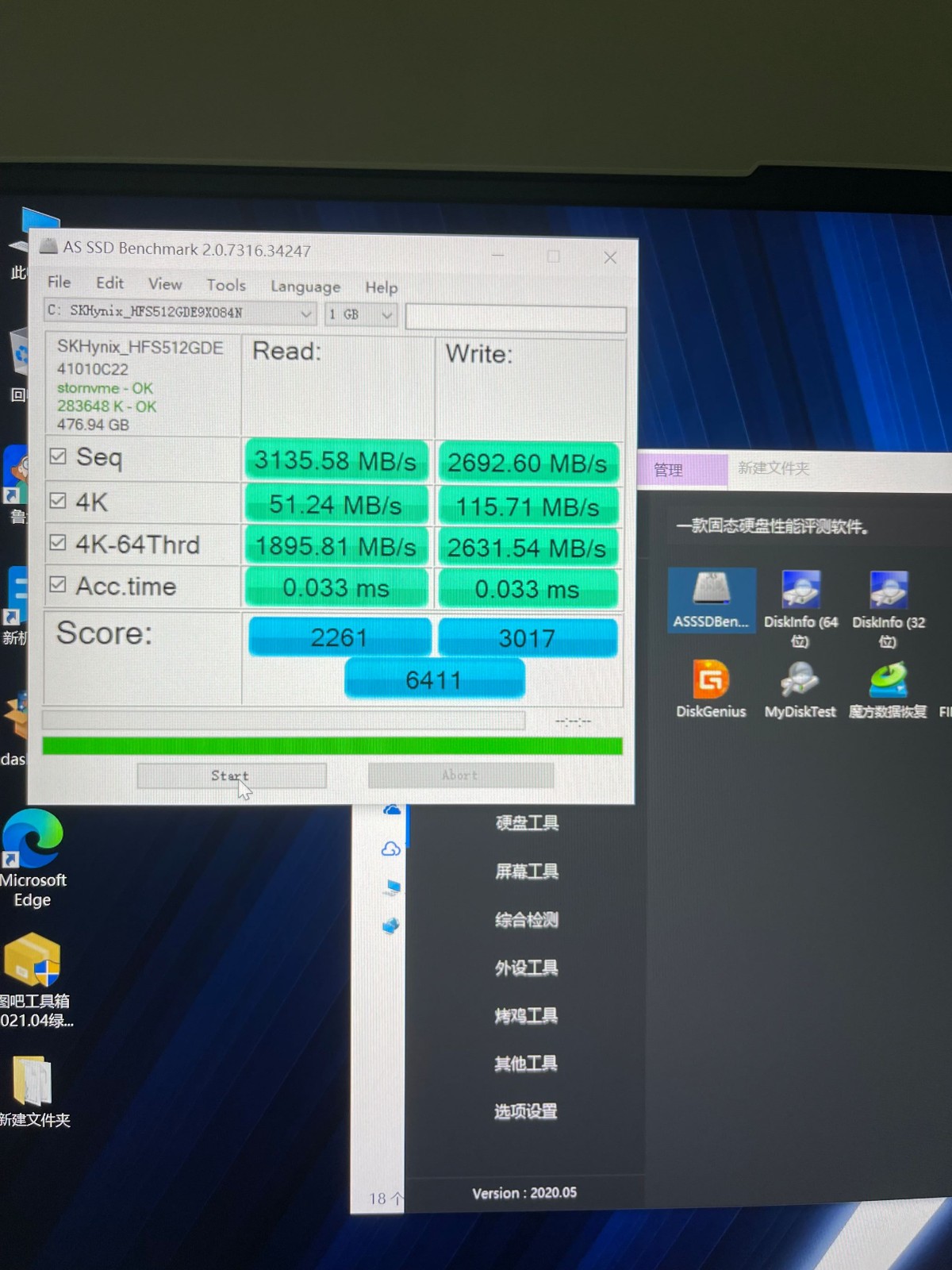Open the Tools menu

226,285
